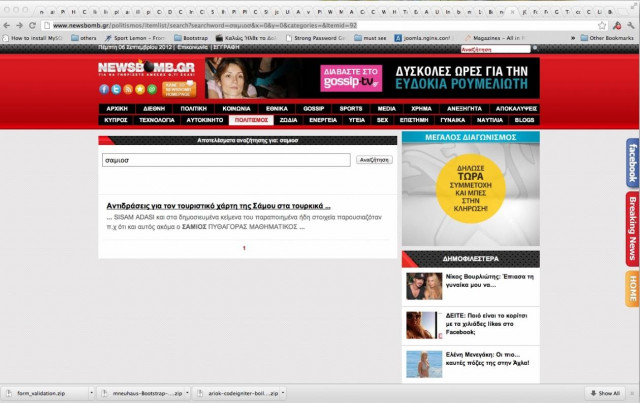640x403 pixels.
Task: Open the orange HOME side tab
Action: click(x=632, y=288)
